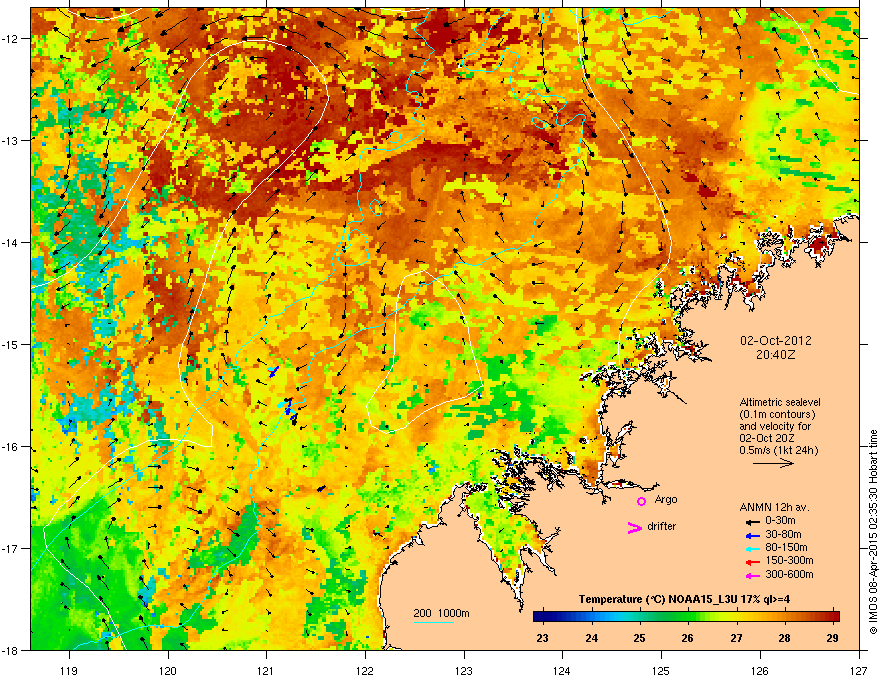880x680 pixels.
Task: Click the 'ANMN 12h av.' legend heading
Action: (774, 508)
